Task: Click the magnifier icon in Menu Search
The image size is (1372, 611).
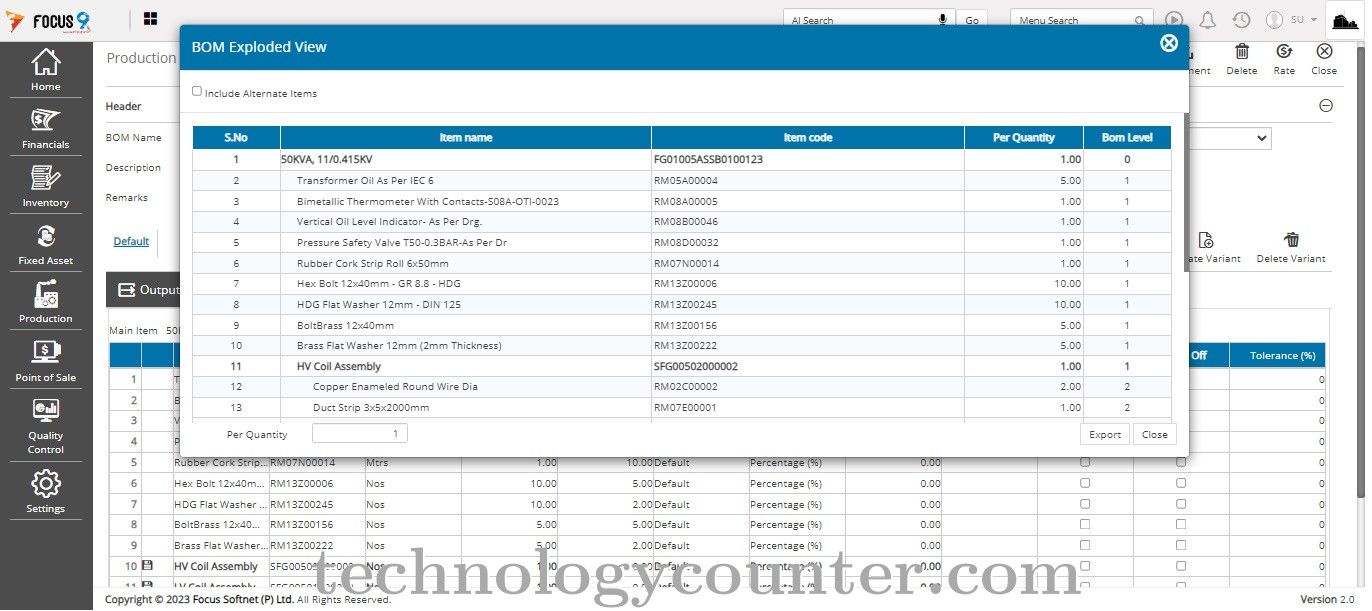Action: click(1140, 20)
